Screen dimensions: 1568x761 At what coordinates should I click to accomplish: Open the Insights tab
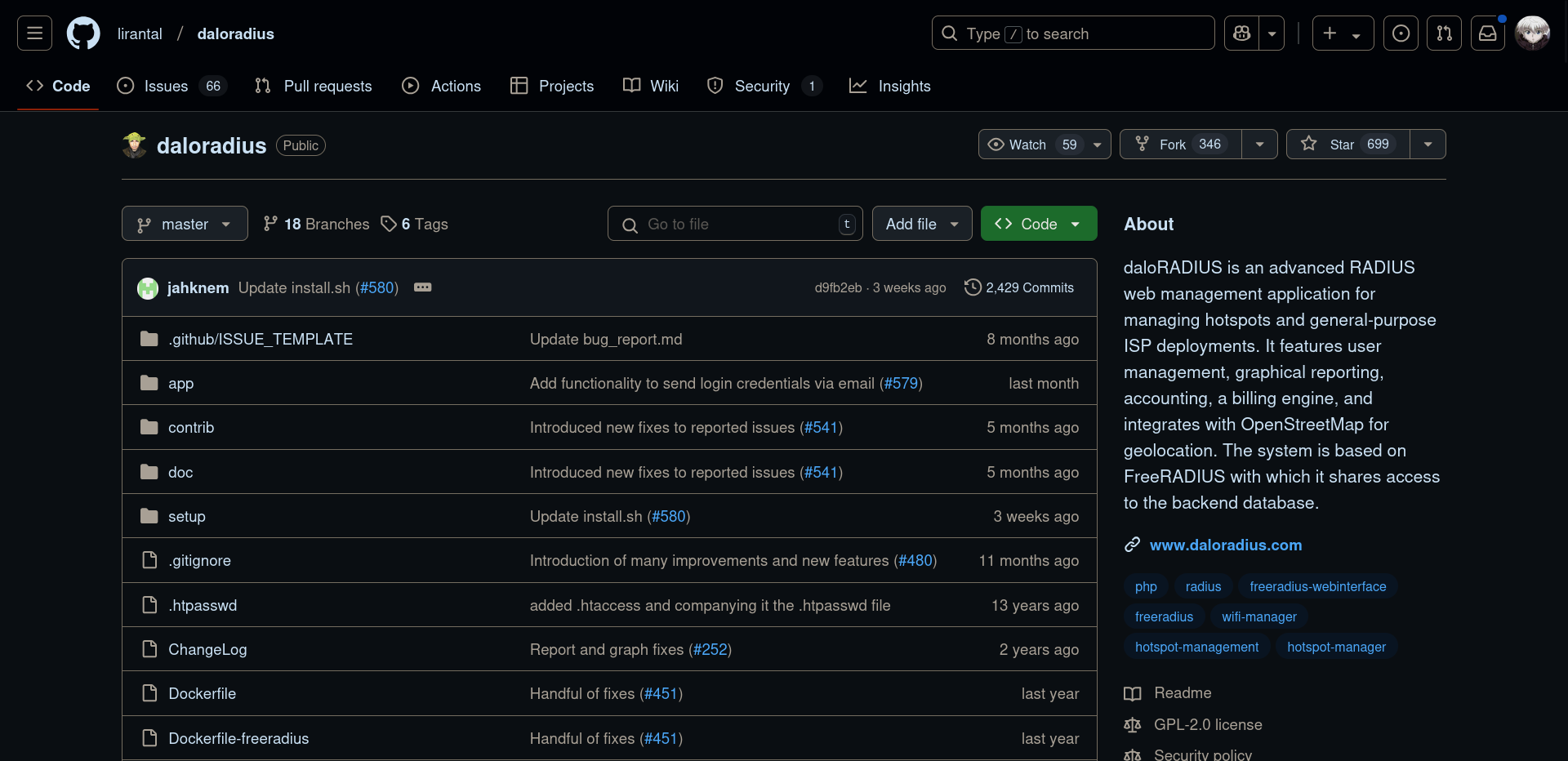(x=890, y=86)
